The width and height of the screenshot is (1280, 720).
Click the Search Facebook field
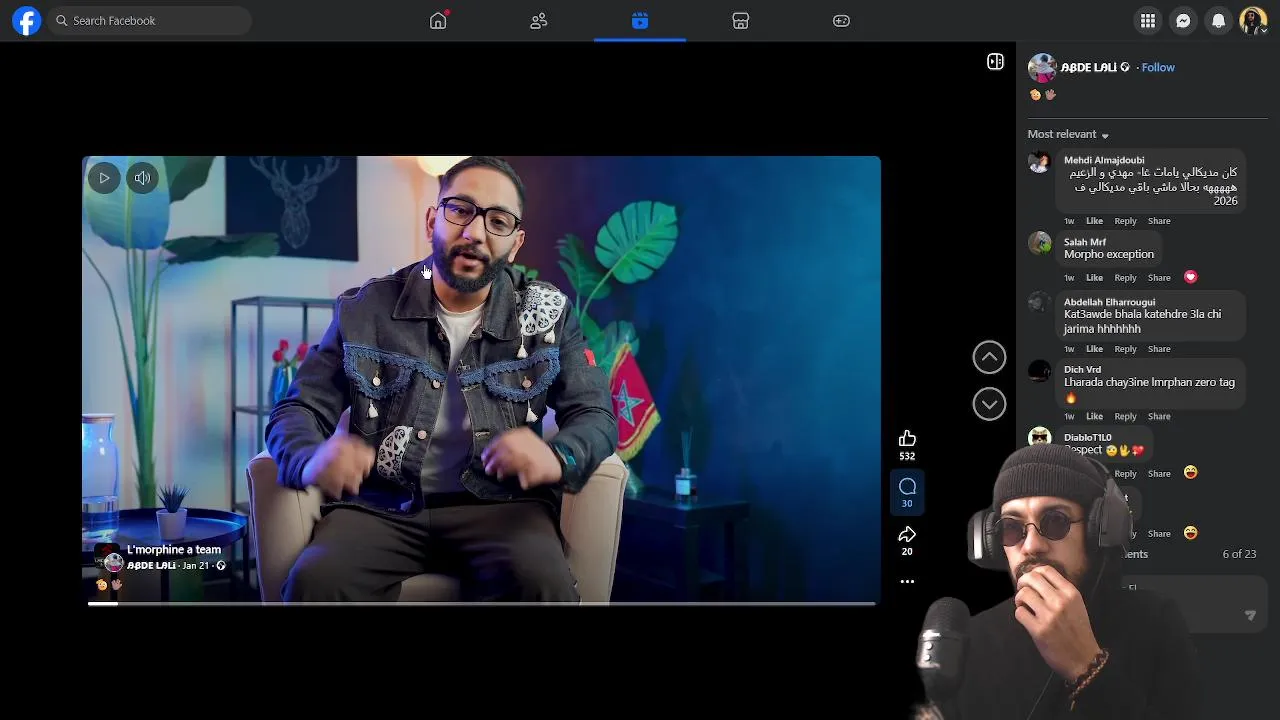[x=150, y=20]
